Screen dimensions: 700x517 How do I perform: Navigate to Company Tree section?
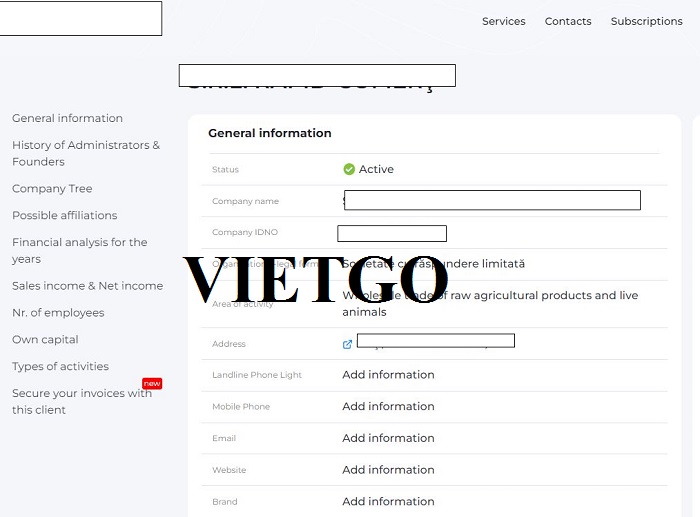(x=52, y=188)
